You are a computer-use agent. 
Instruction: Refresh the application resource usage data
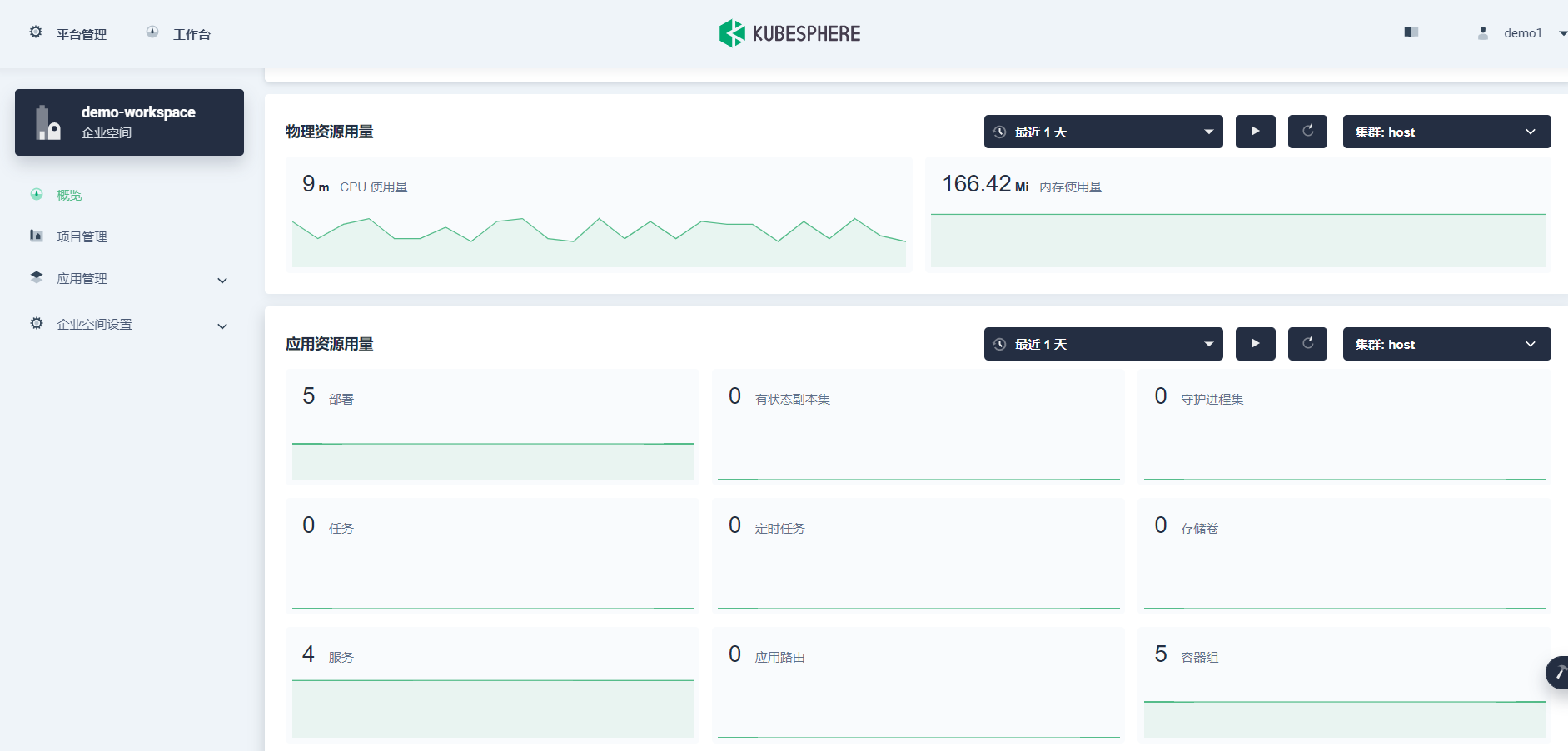1307,344
